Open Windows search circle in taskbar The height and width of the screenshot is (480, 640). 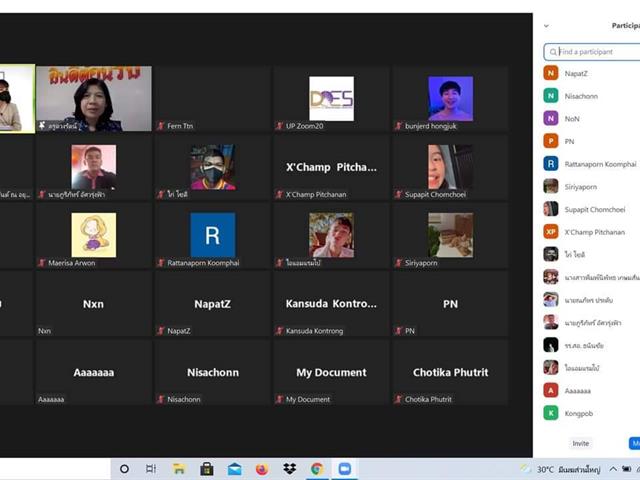(x=124, y=469)
